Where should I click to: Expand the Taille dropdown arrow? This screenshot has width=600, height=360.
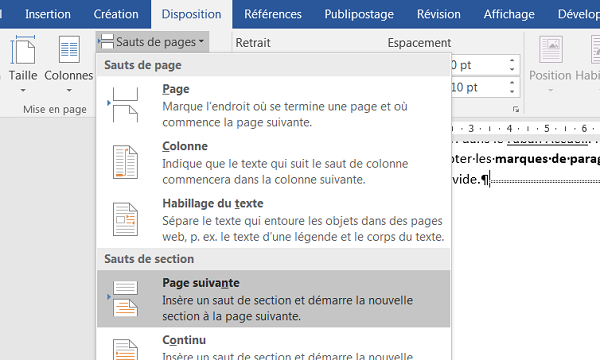(x=23, y=91)
